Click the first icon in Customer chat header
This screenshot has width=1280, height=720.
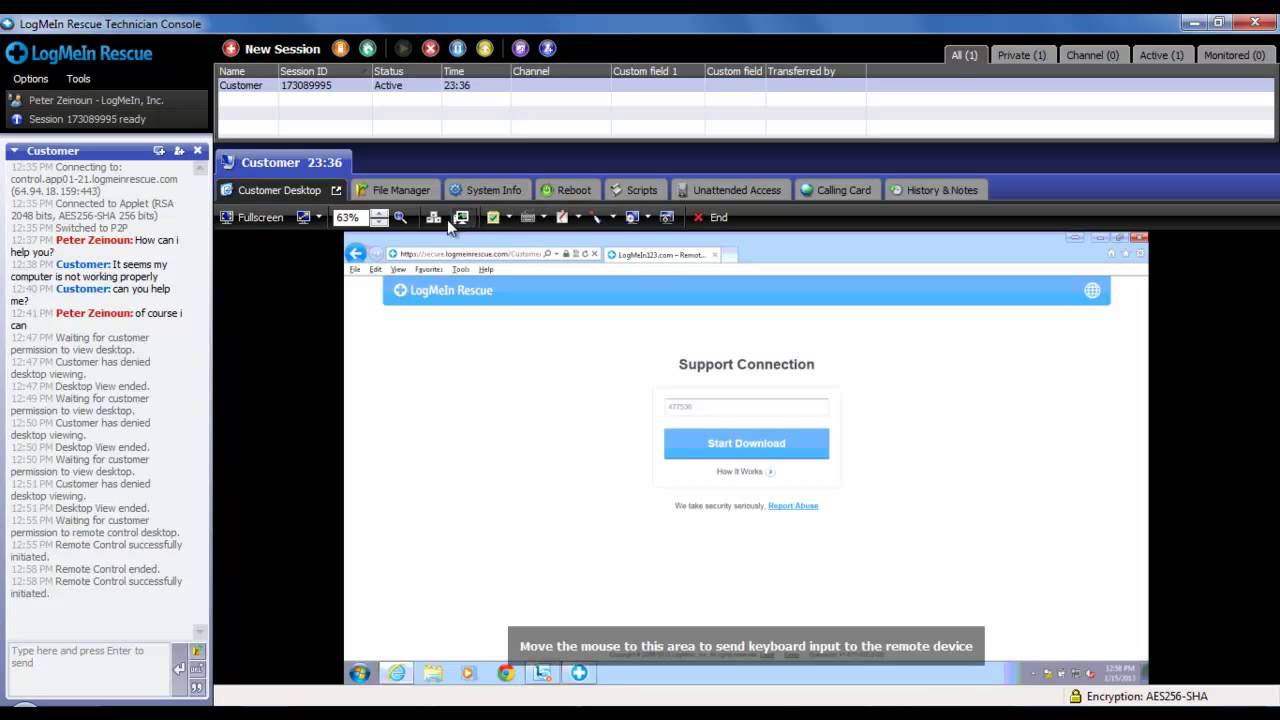(x=159, y=150)
